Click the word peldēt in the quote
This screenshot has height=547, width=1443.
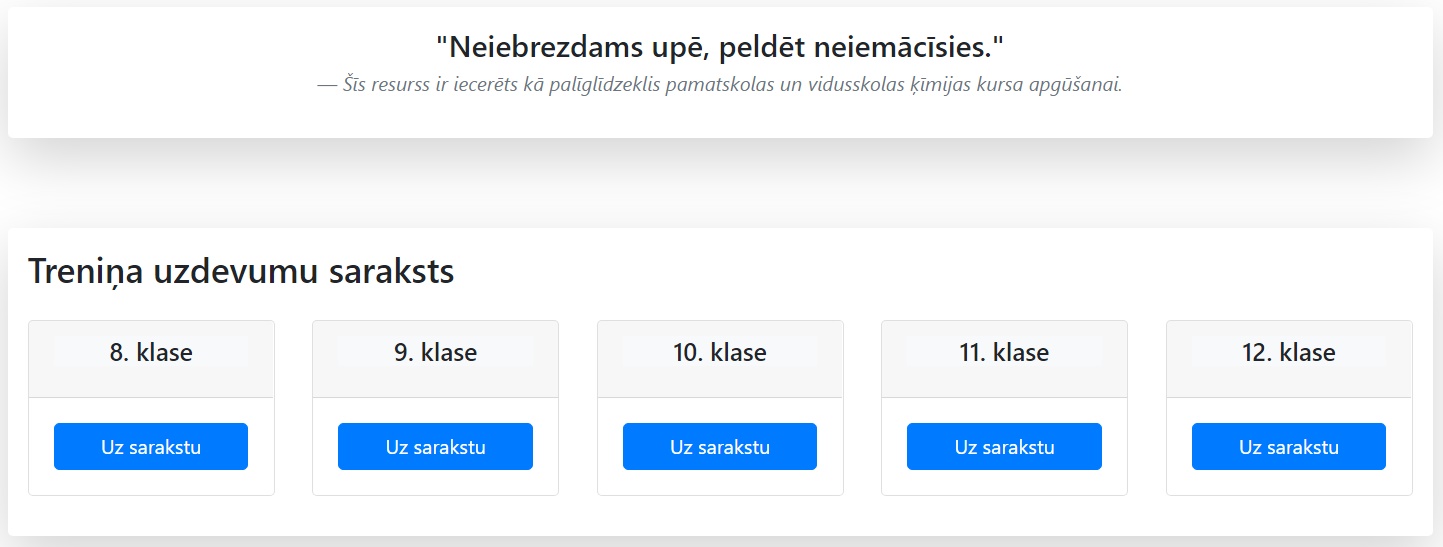click(x=760, y=46)
